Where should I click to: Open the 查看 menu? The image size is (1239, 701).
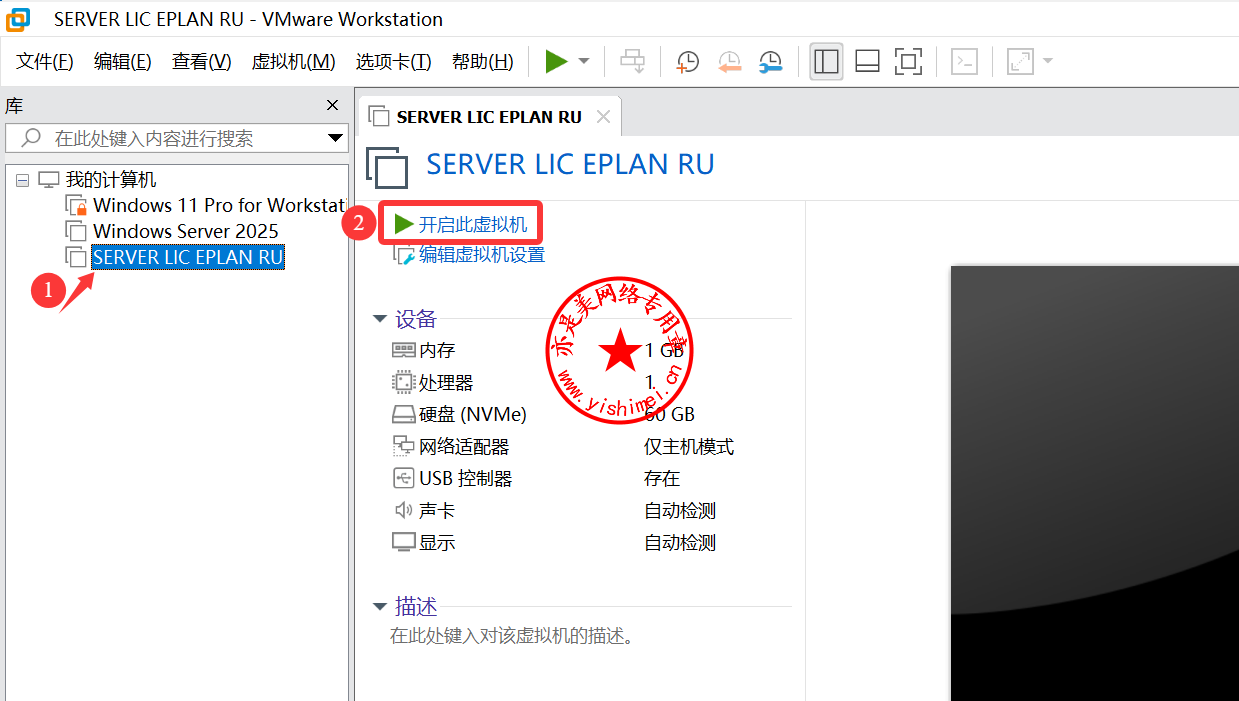201,62
